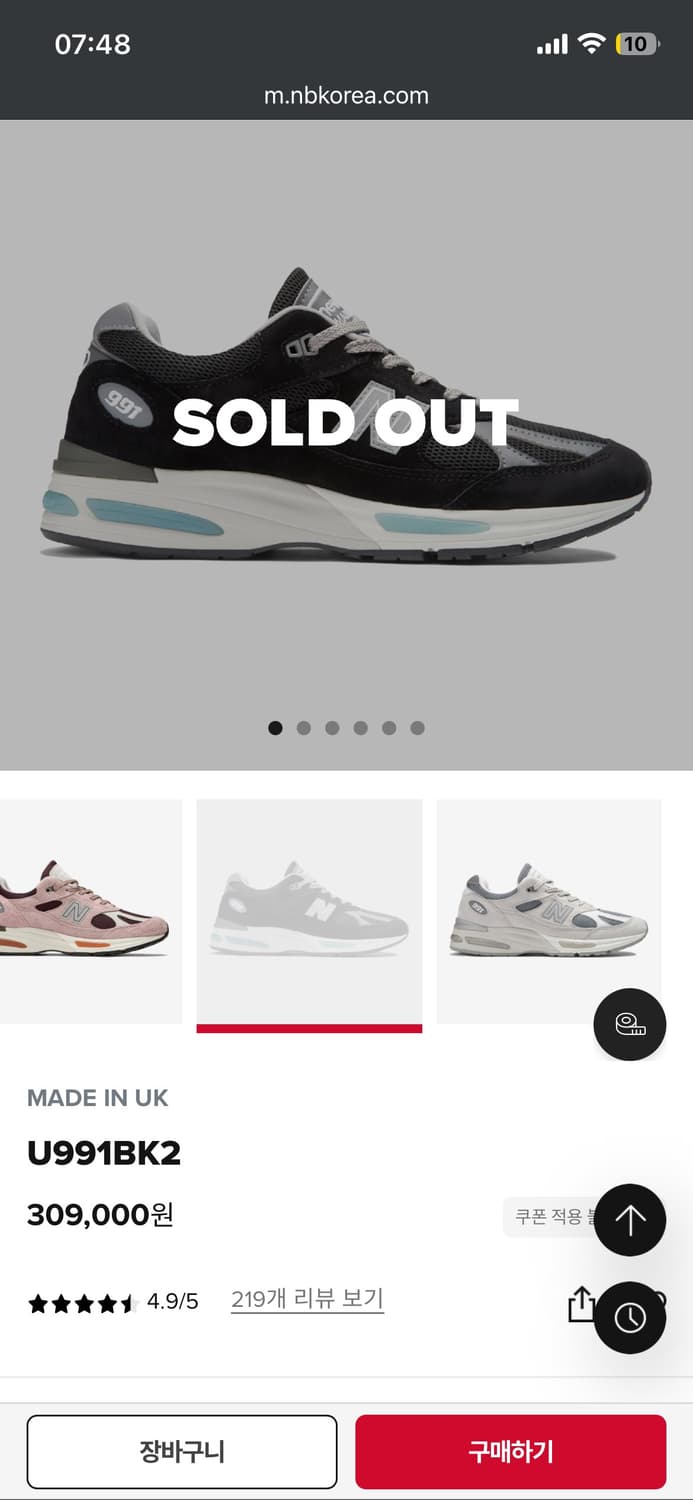Go to third image carousel dot

click(332, 728)
